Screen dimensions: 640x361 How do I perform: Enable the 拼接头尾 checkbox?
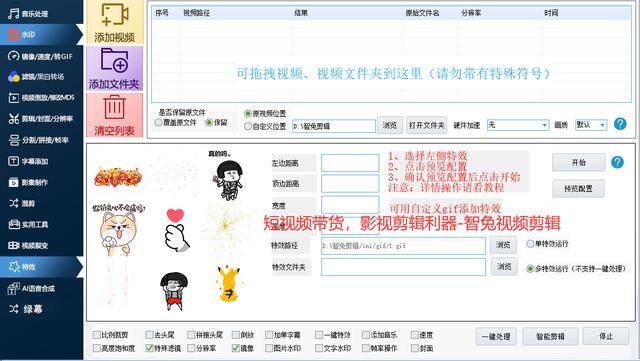(x=191, y=335)
